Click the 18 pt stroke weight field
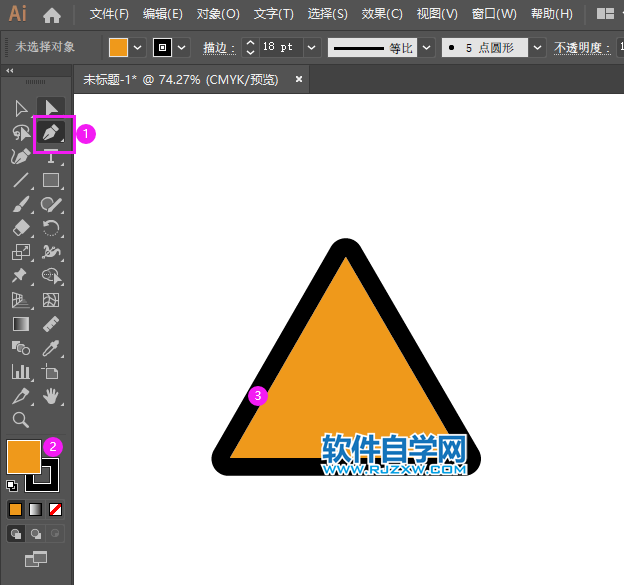Image resolution: width=624 pixels, height=585 pixels. (281, 48)
